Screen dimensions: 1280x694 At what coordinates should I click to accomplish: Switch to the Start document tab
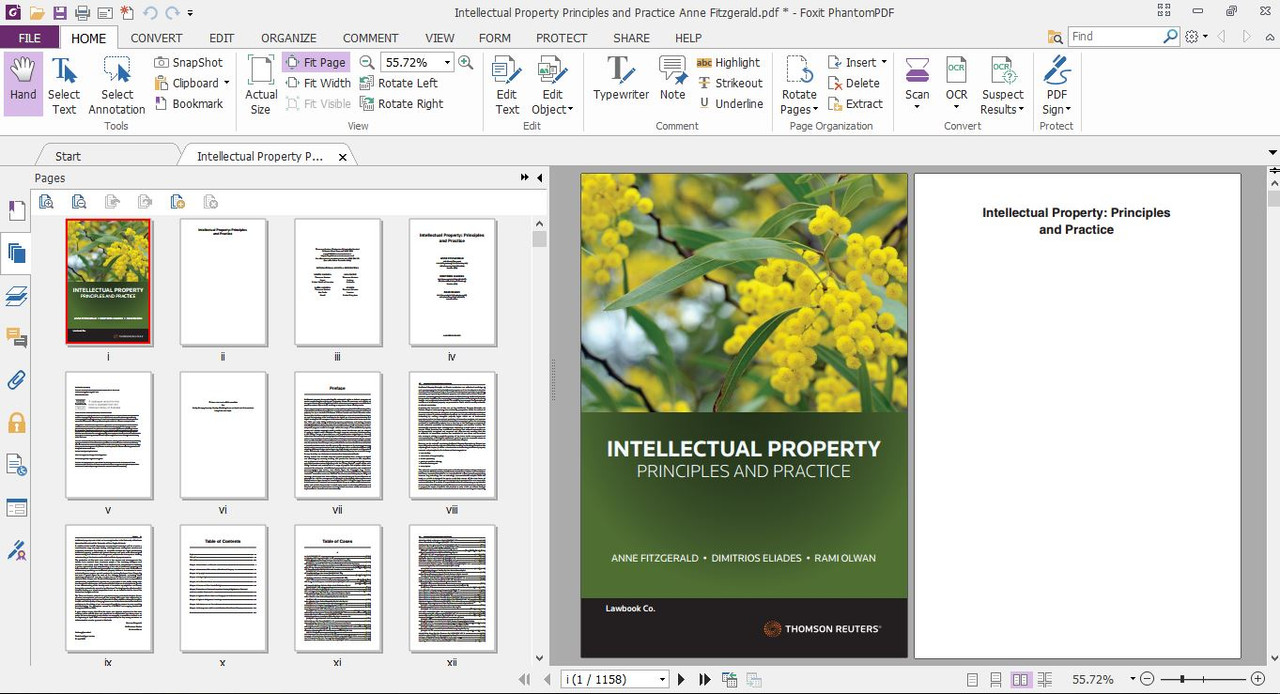[x=68, y=156]
